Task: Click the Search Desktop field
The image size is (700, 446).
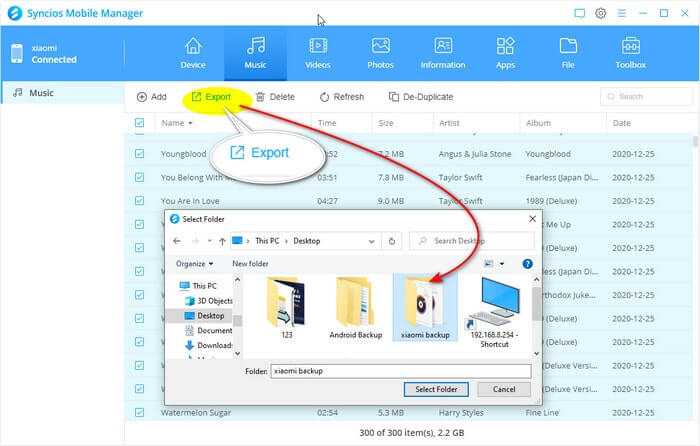Action: [x=472, y=241]
